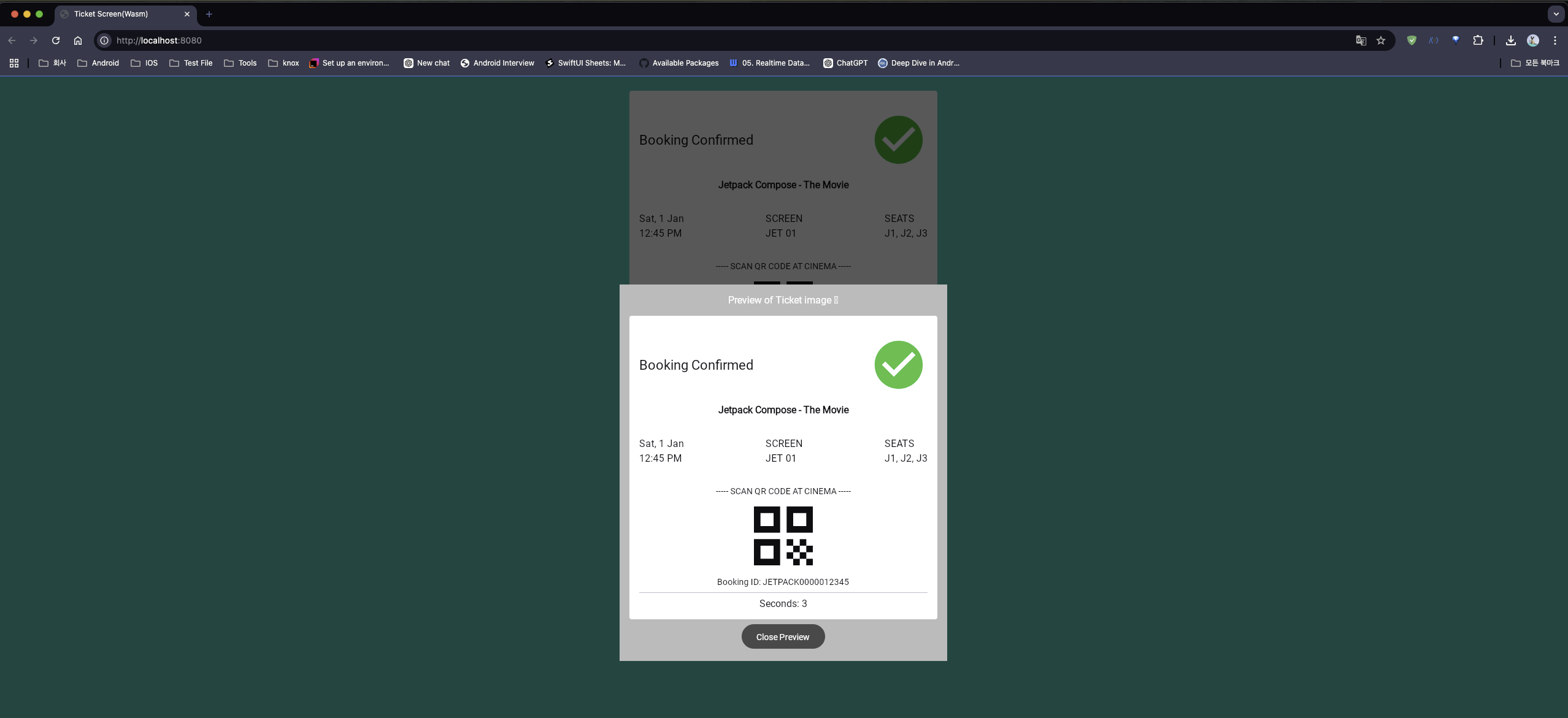
Task: Open the blue gem extension icon
Action: (1456, 40)
